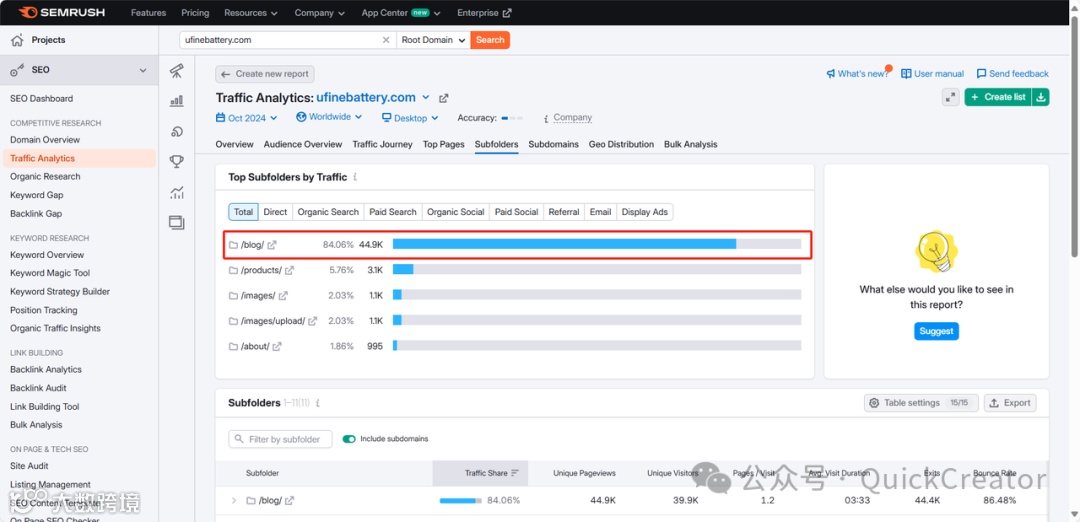Switch to the Audience Overview tab
1080x522 pixels.
click(x=302, y=145)
